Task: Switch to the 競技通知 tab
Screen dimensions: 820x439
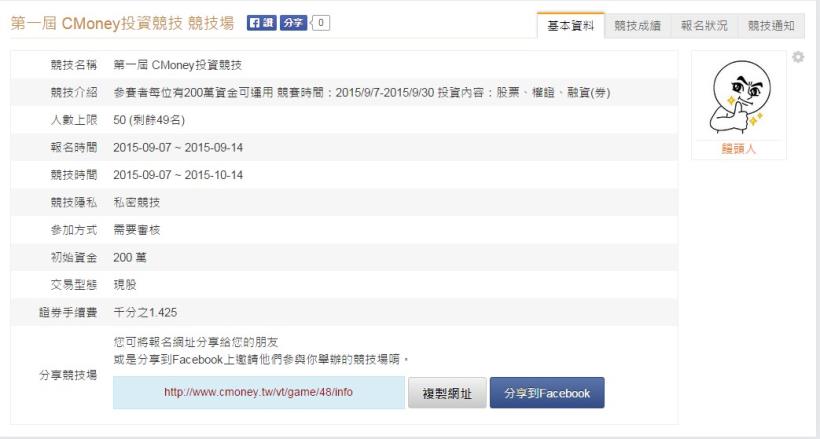Action: point(771,26)
